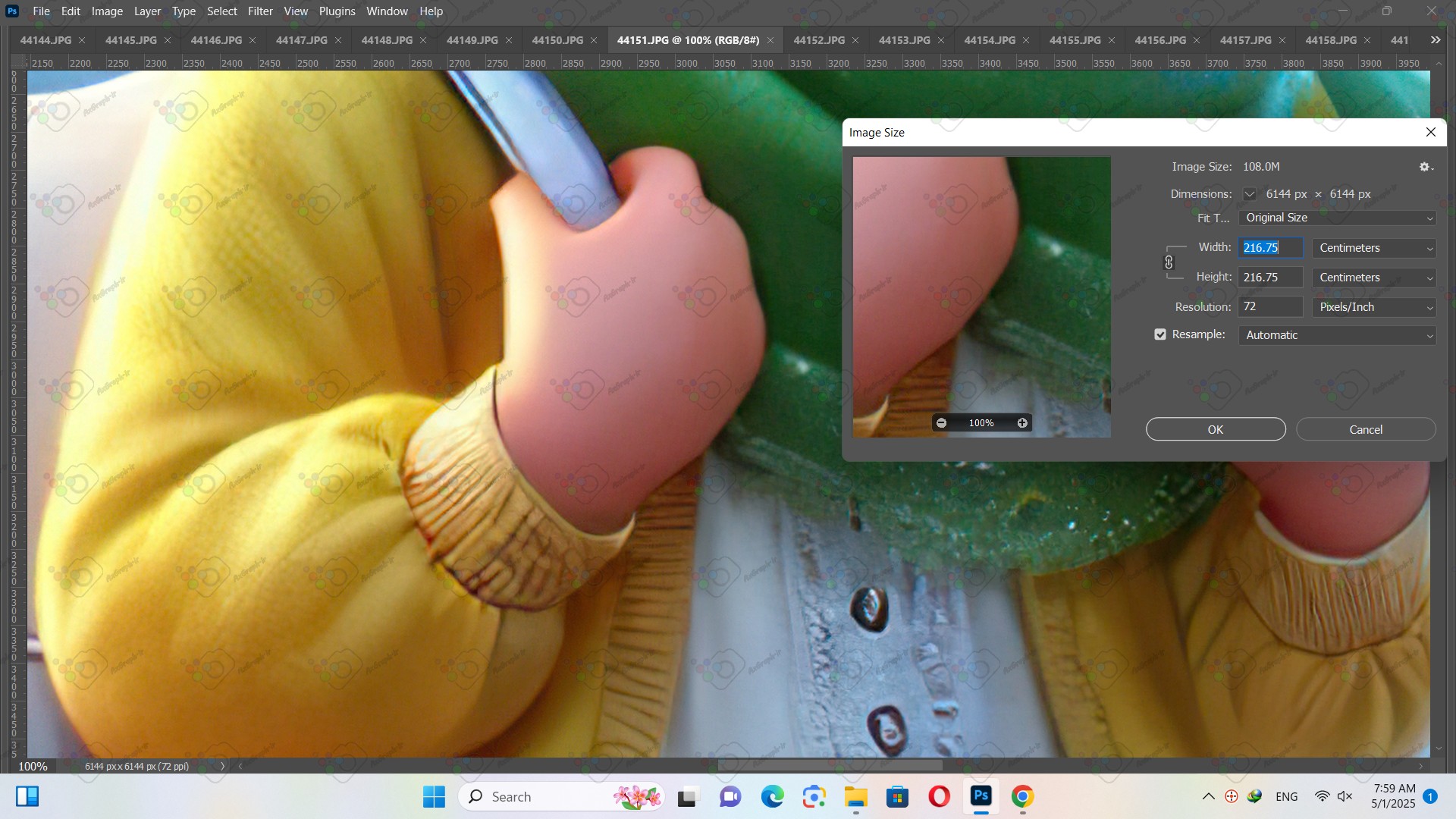Open the Opera browser taskbar icon

939,796
